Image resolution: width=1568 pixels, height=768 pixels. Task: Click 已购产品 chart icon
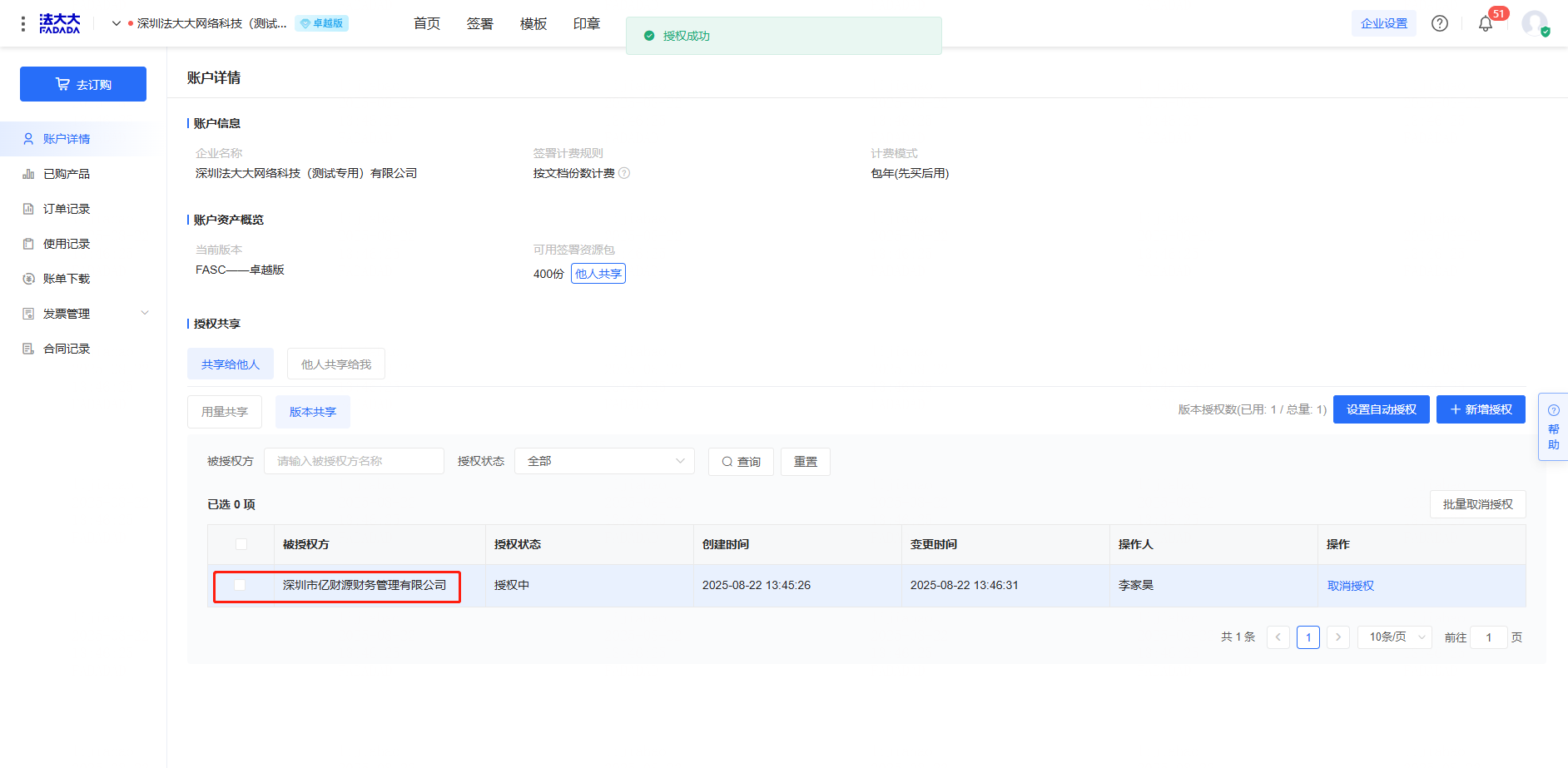[28, 174]
